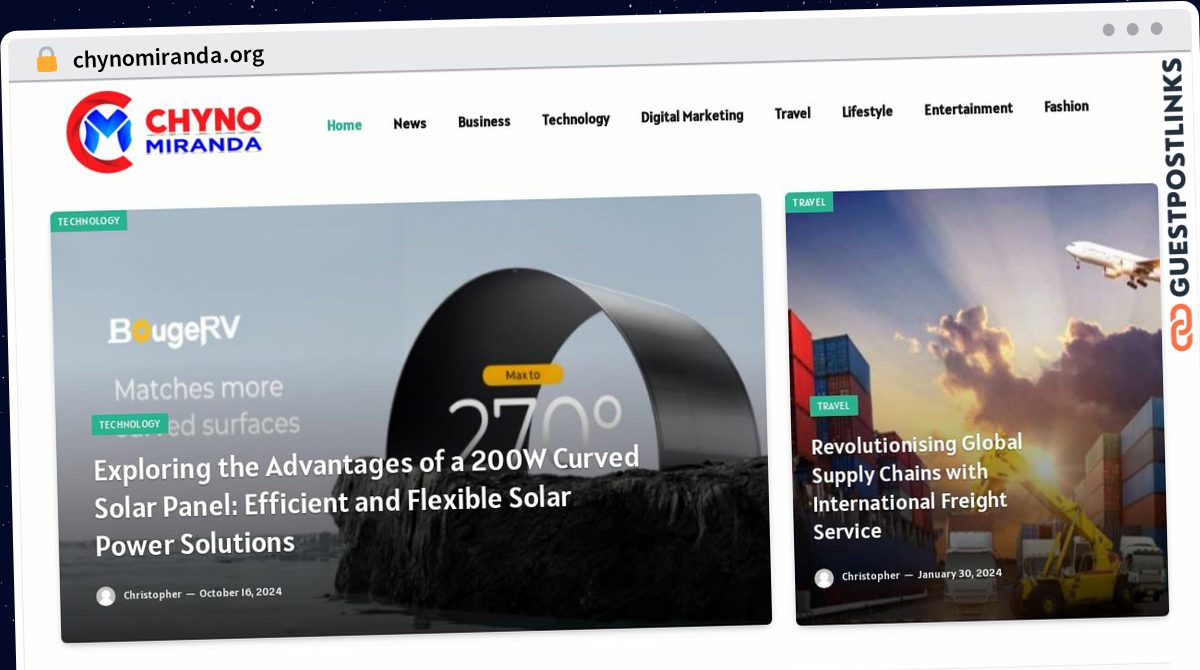The image size is (1200, 670).
Task: Go to the Entertainment section
Action: coord(968,108)
